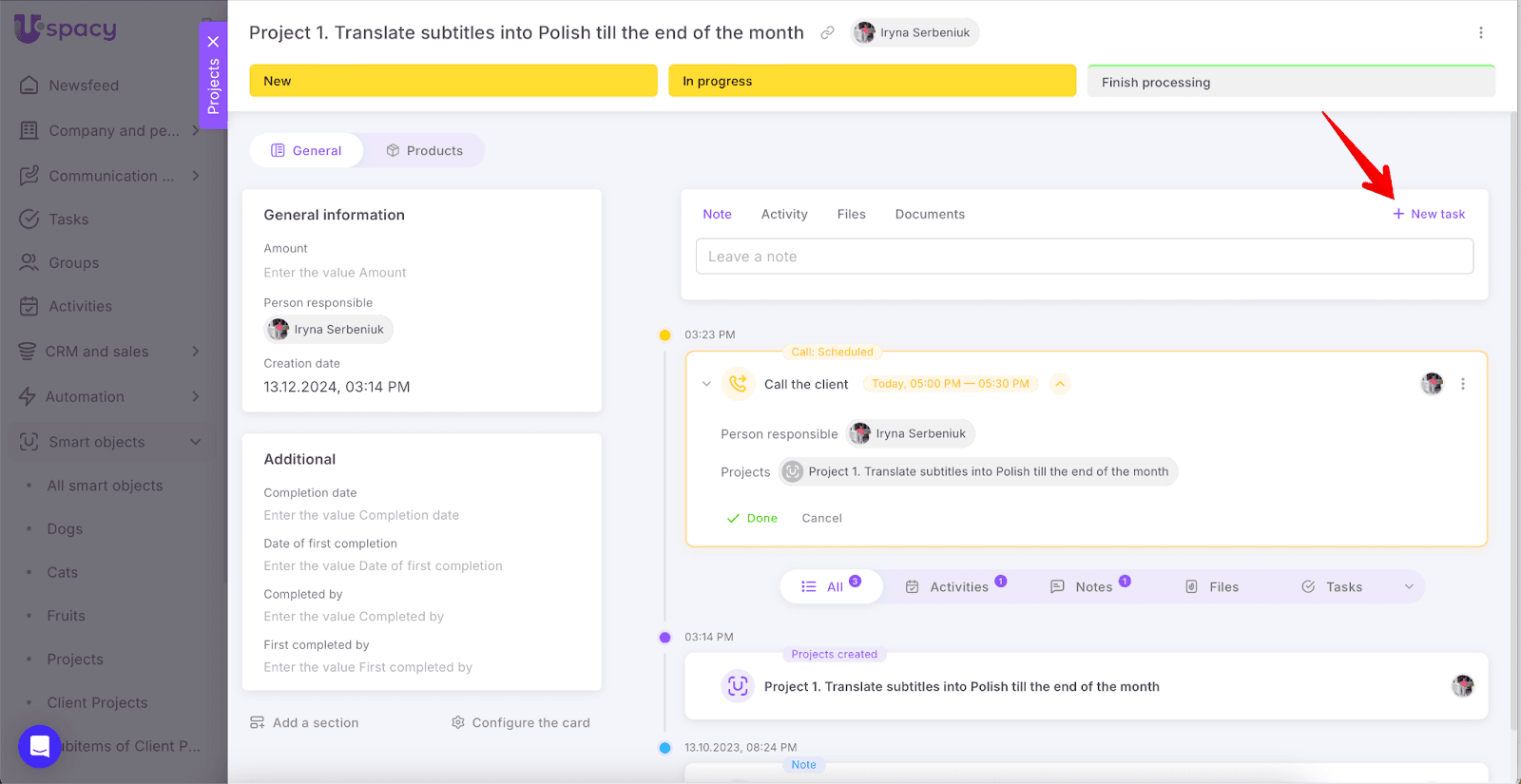Open the Documents tab
This screenshot has height=784, width=1521.
(x=929, y=215)
